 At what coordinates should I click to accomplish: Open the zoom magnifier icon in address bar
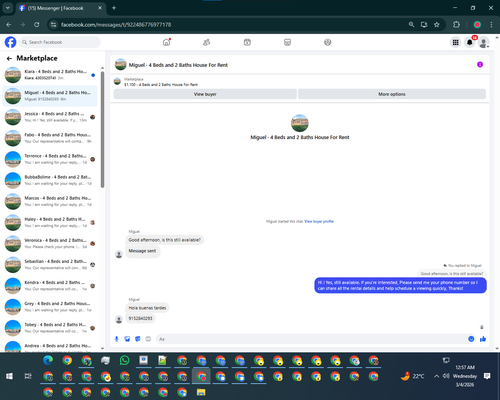tap(411, 25)
